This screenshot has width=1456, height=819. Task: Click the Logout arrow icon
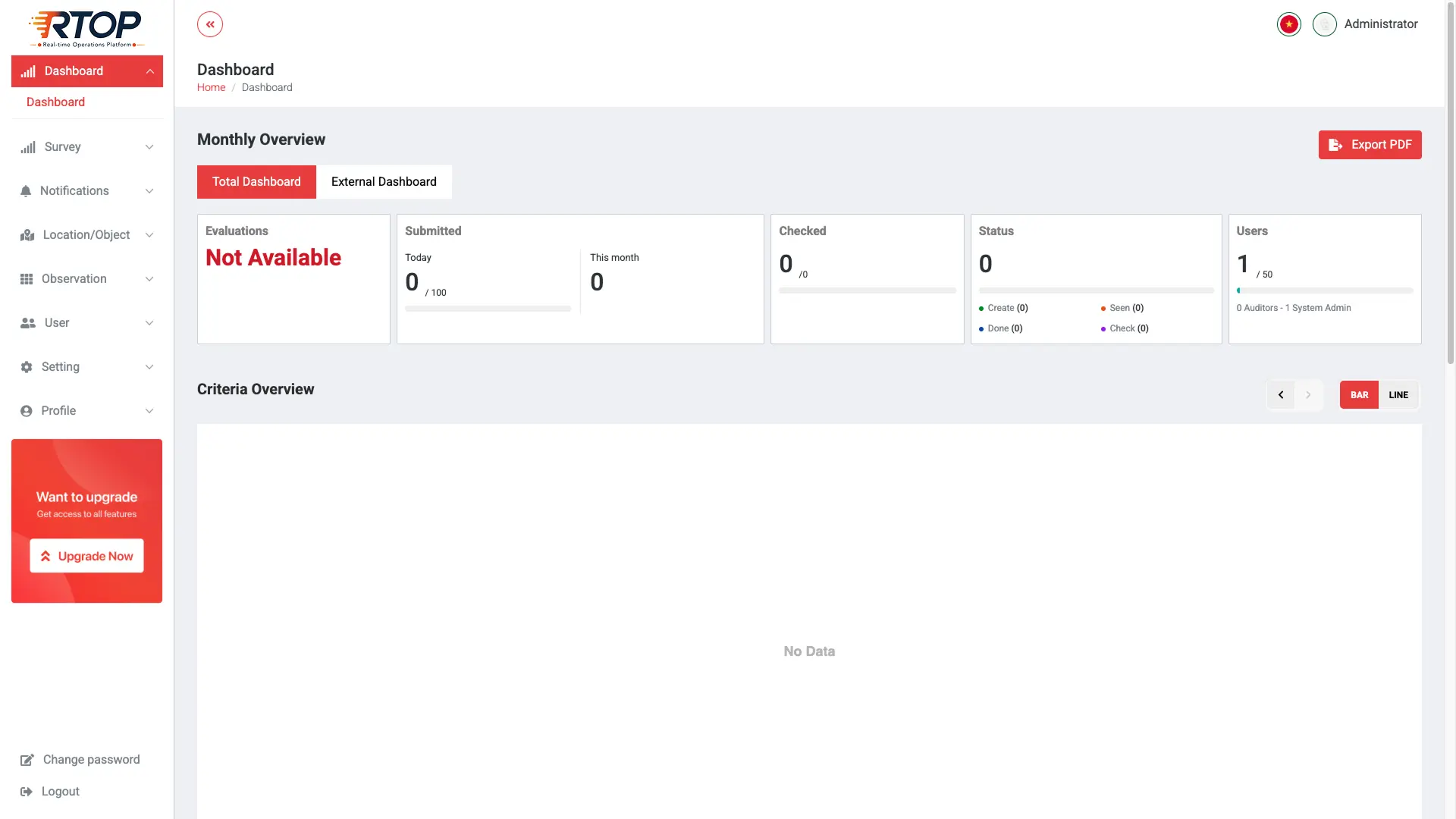point(27,792)
